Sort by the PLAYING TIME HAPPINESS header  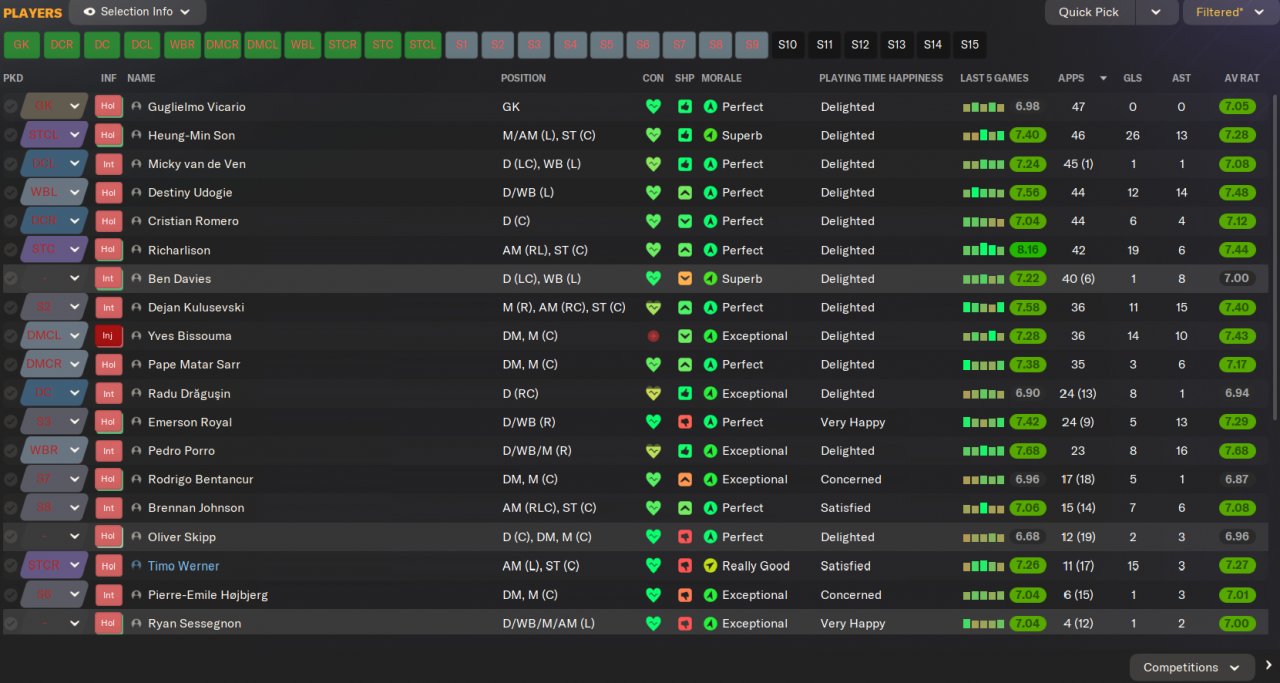[x=881, y=78]
